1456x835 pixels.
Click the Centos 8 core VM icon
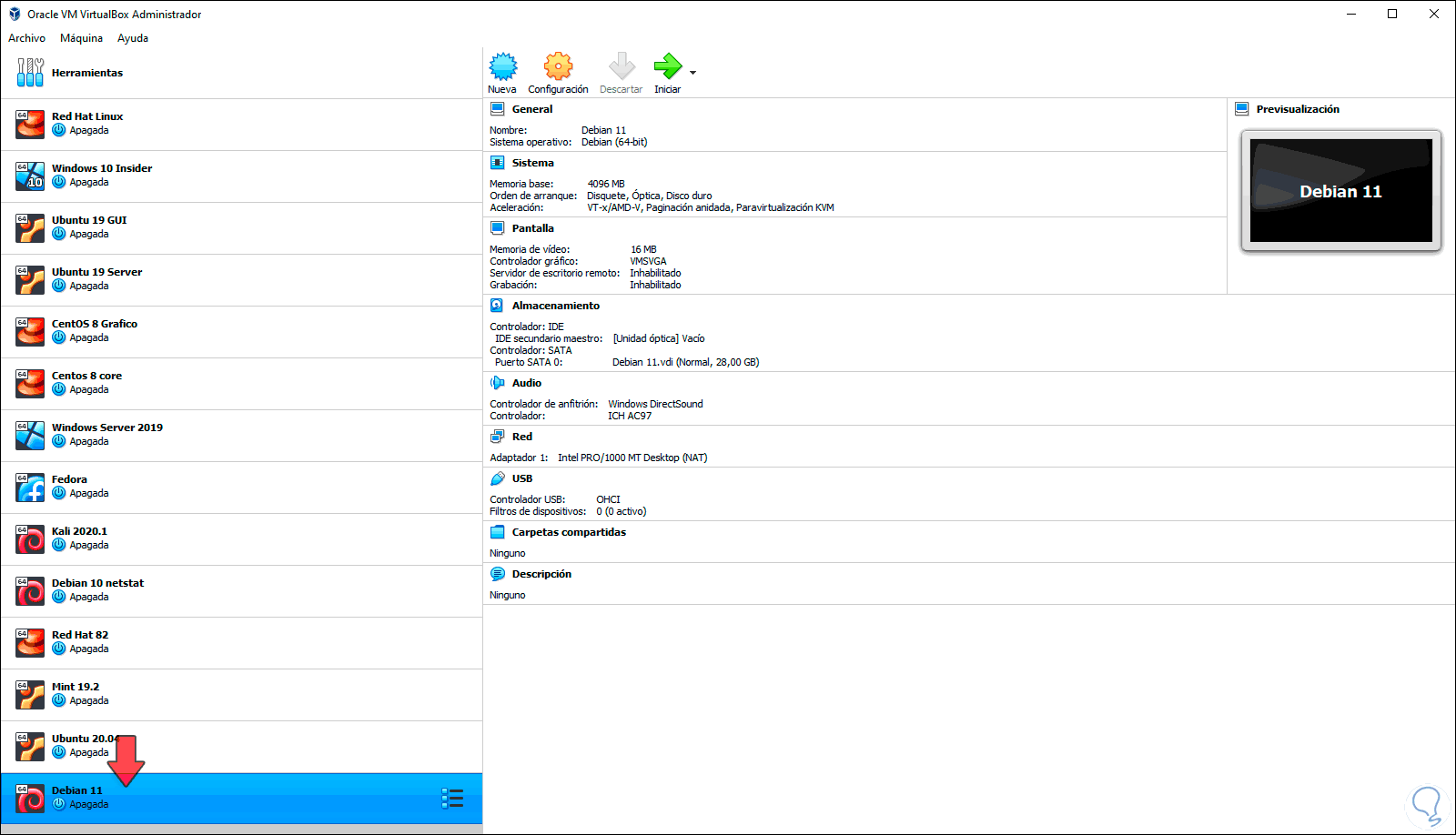[30, 383]
